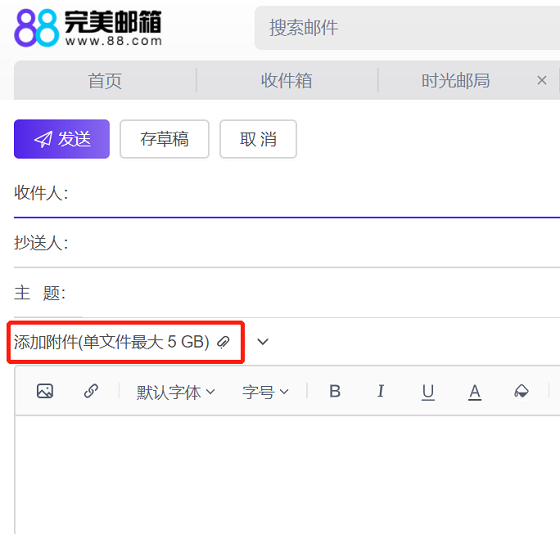Toggle italic formatting
Viewport: 560px width, 534px height.
(x=381, y=391)
